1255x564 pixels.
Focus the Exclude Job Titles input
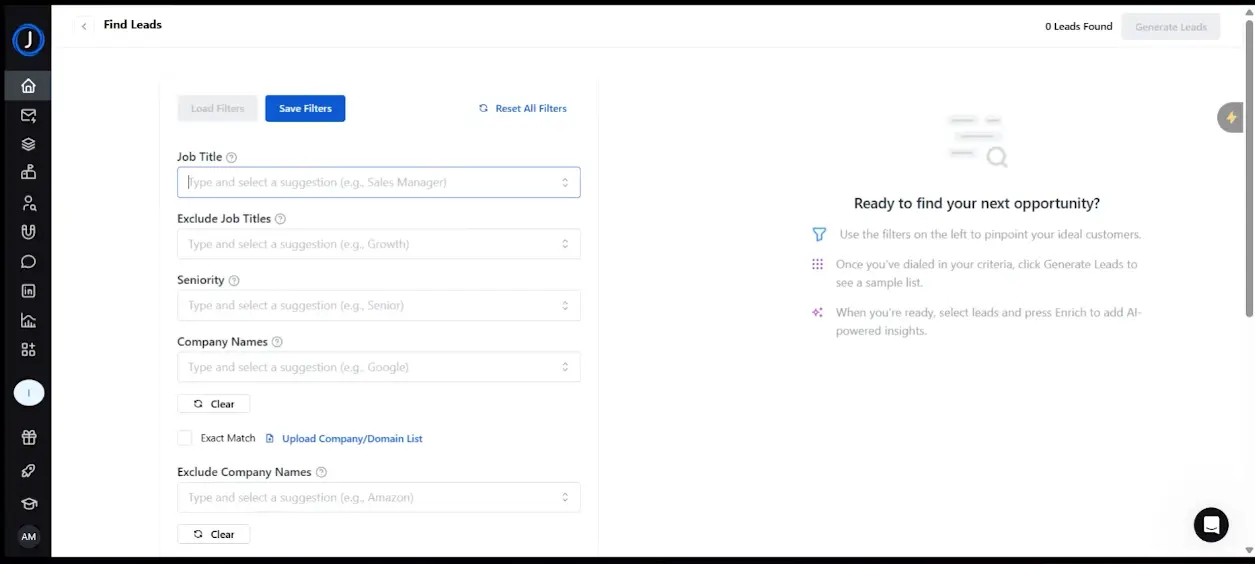(378, 244)
